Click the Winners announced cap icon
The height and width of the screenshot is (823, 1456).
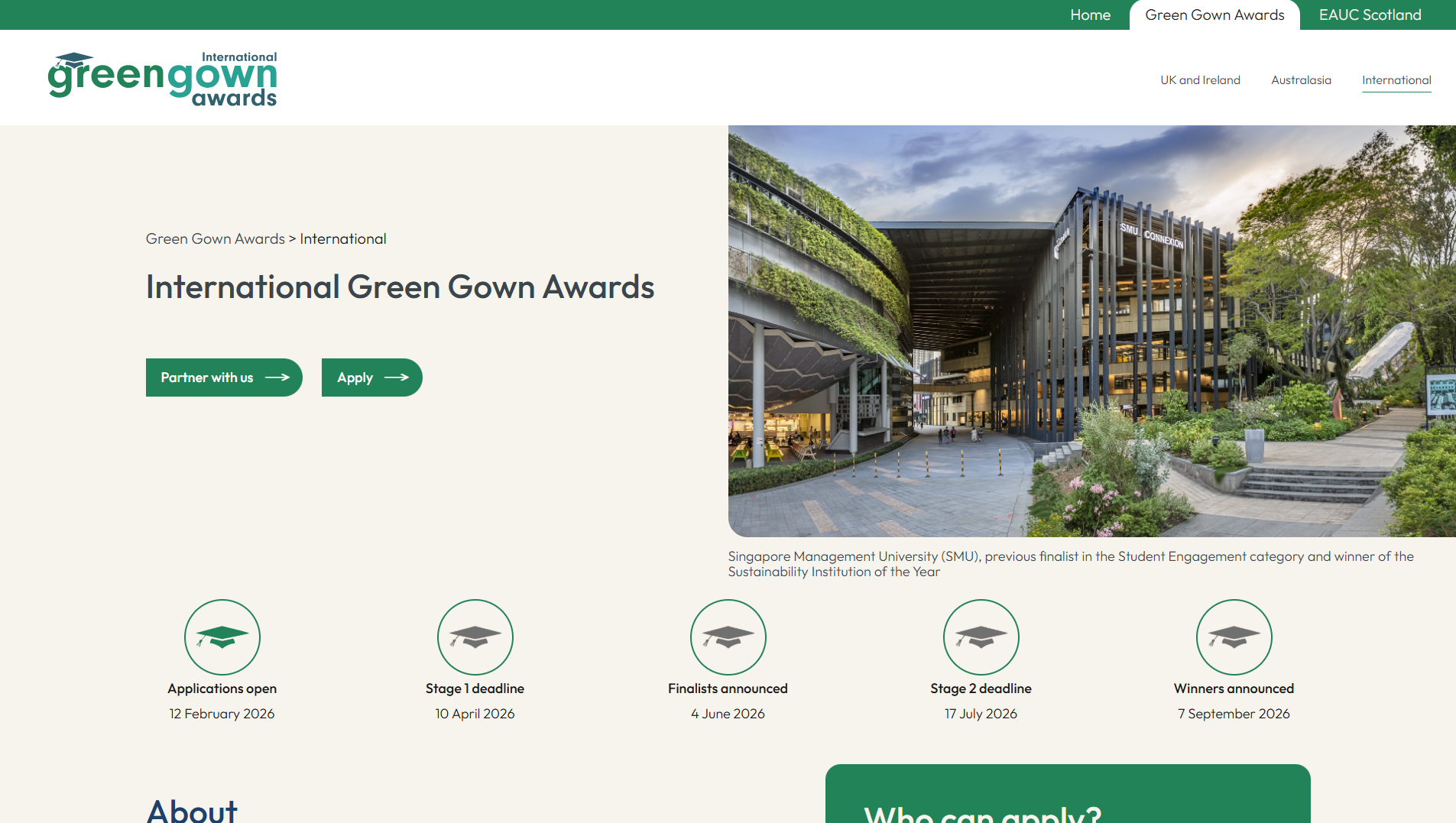(1234, 637)
